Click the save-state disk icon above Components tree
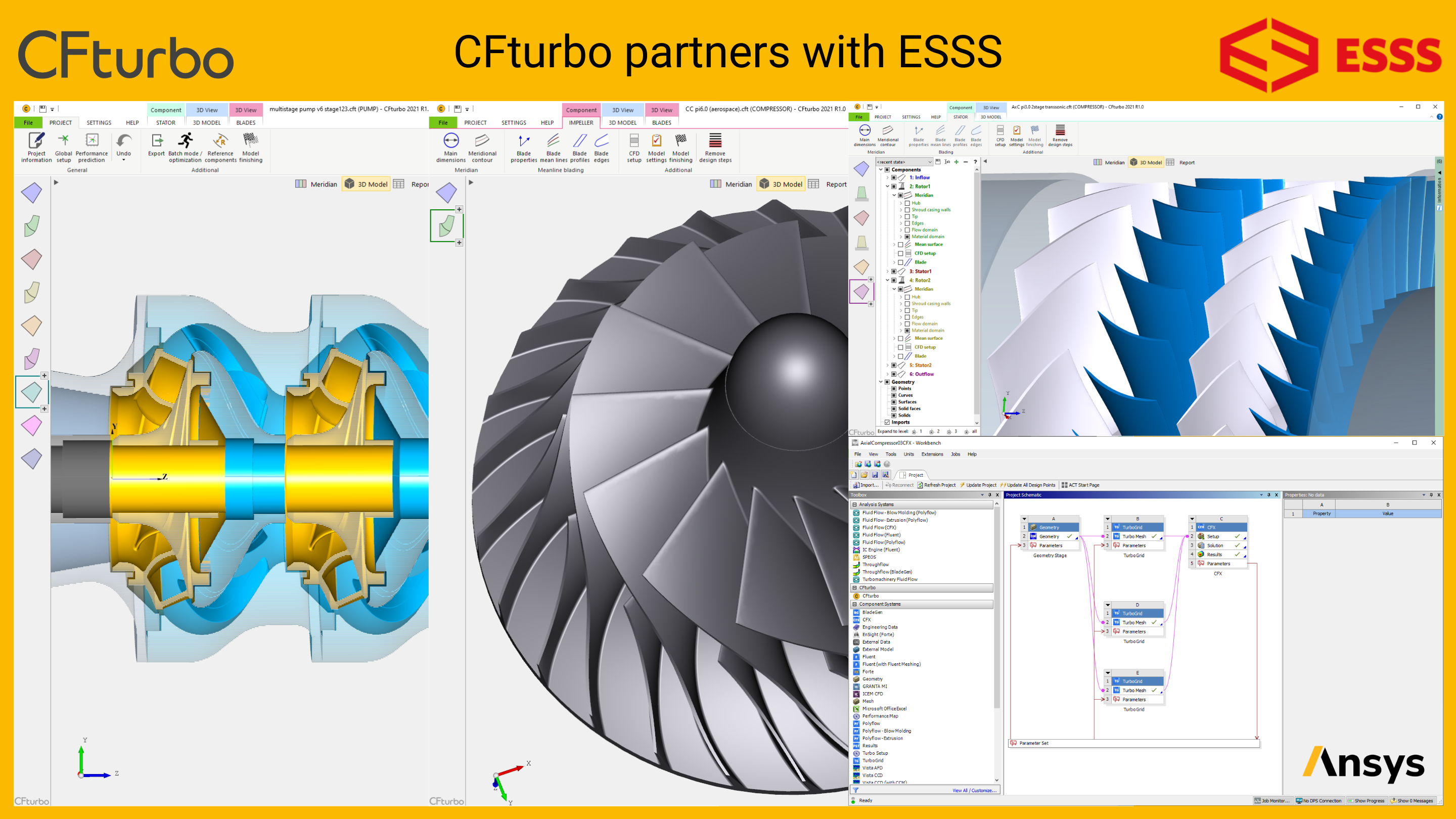 (x=938, y=162)
